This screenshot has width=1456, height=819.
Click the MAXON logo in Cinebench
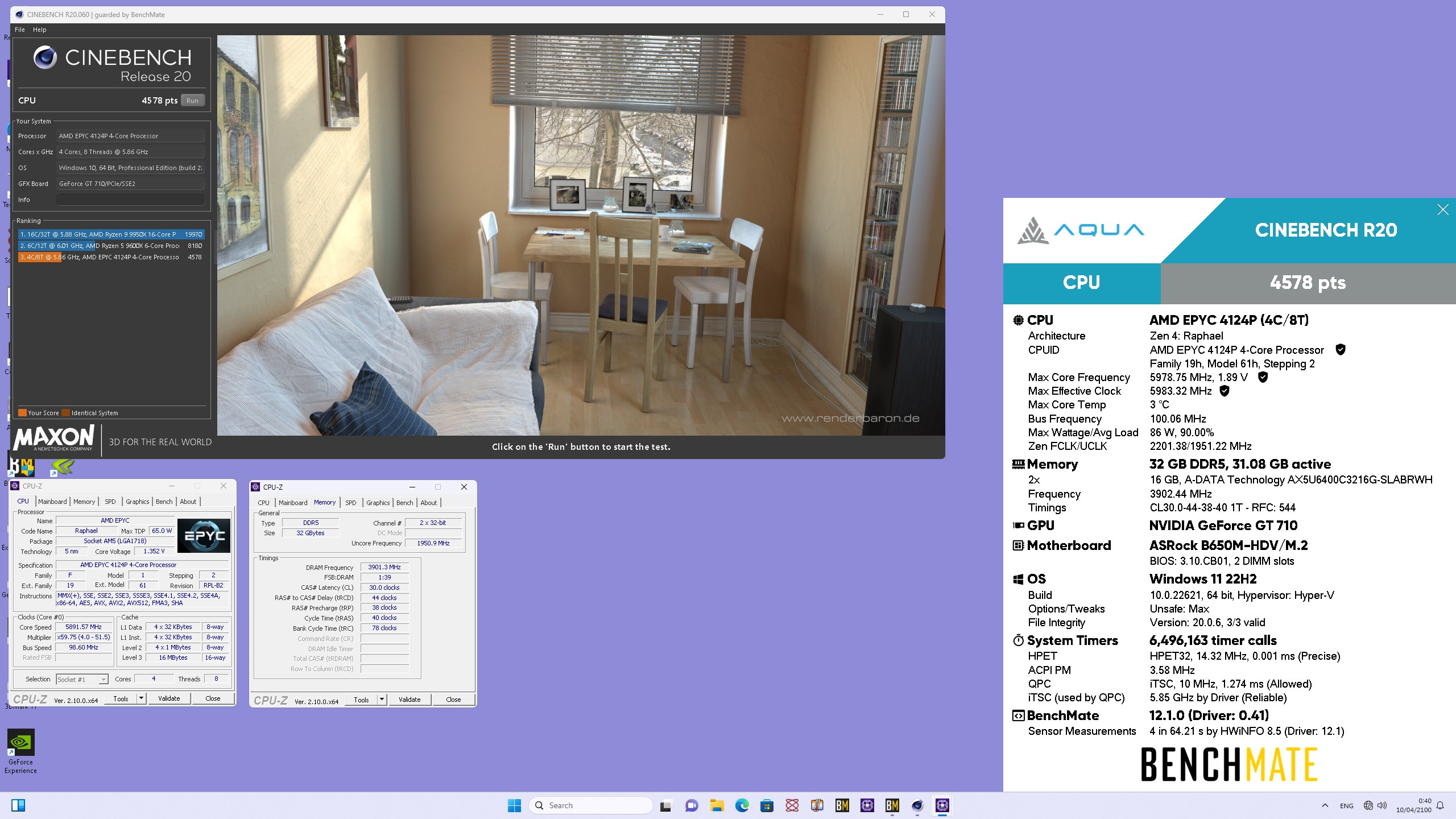tap(54, 438)
